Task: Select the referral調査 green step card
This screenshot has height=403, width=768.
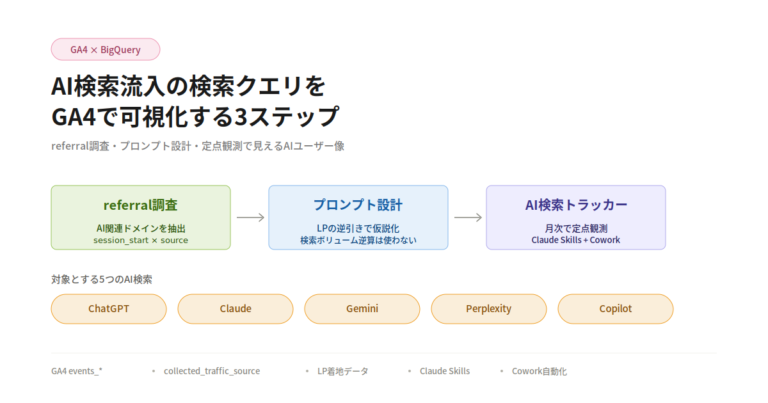Action: coord(141,217)
